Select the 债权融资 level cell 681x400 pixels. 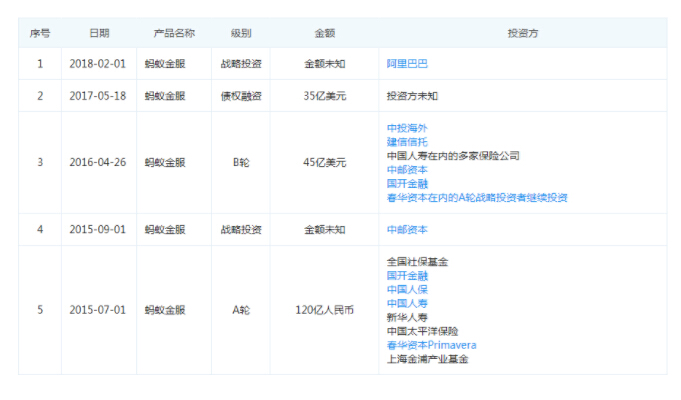click(x=240, y=96)
